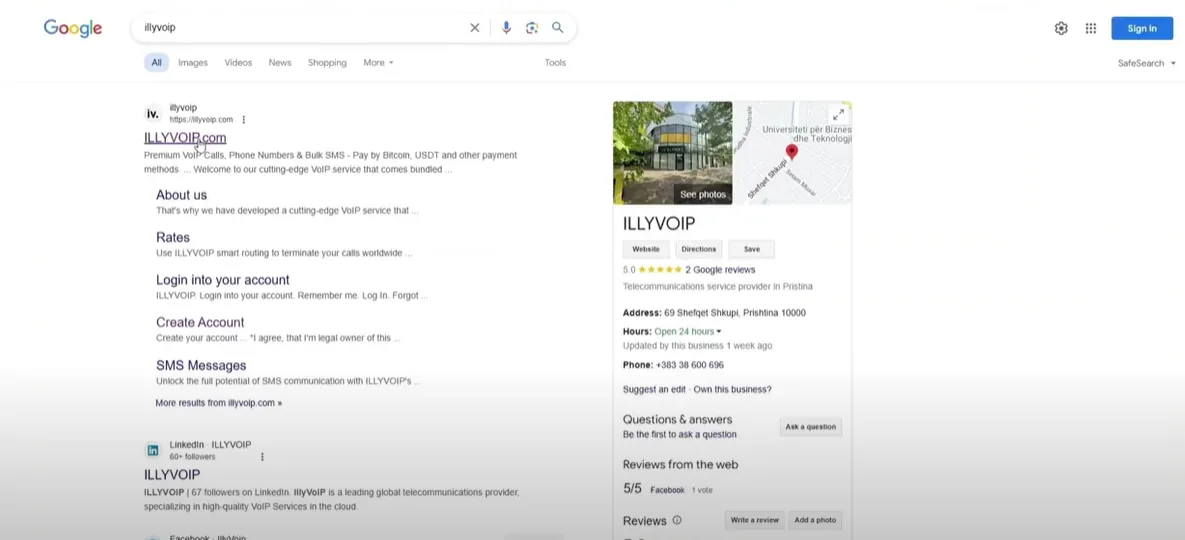Start voice search with the microphone icon
Image resolution: width=1185 pixels, height=540 pixels.
point(506,28)
